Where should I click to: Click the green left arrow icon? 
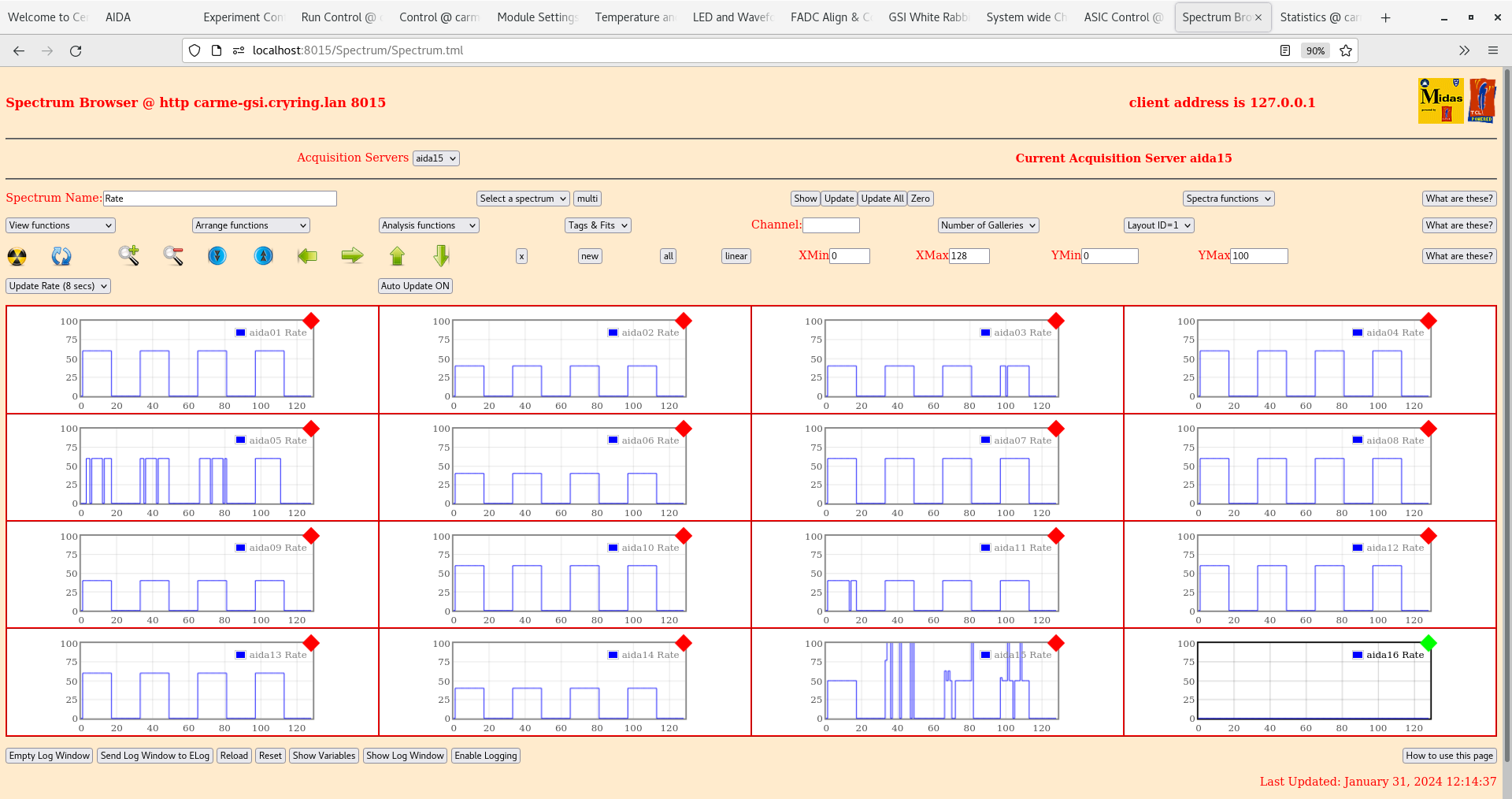click(307, 255)
